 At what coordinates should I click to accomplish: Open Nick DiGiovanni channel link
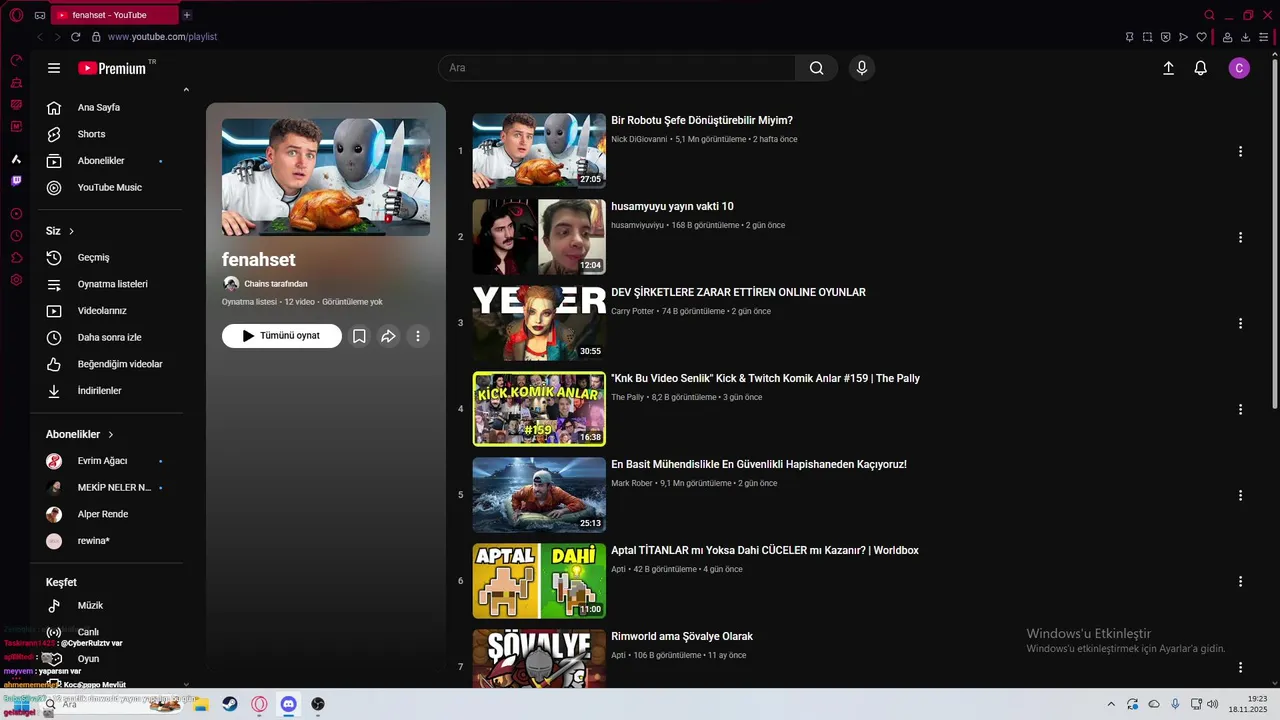coord(639,139)
